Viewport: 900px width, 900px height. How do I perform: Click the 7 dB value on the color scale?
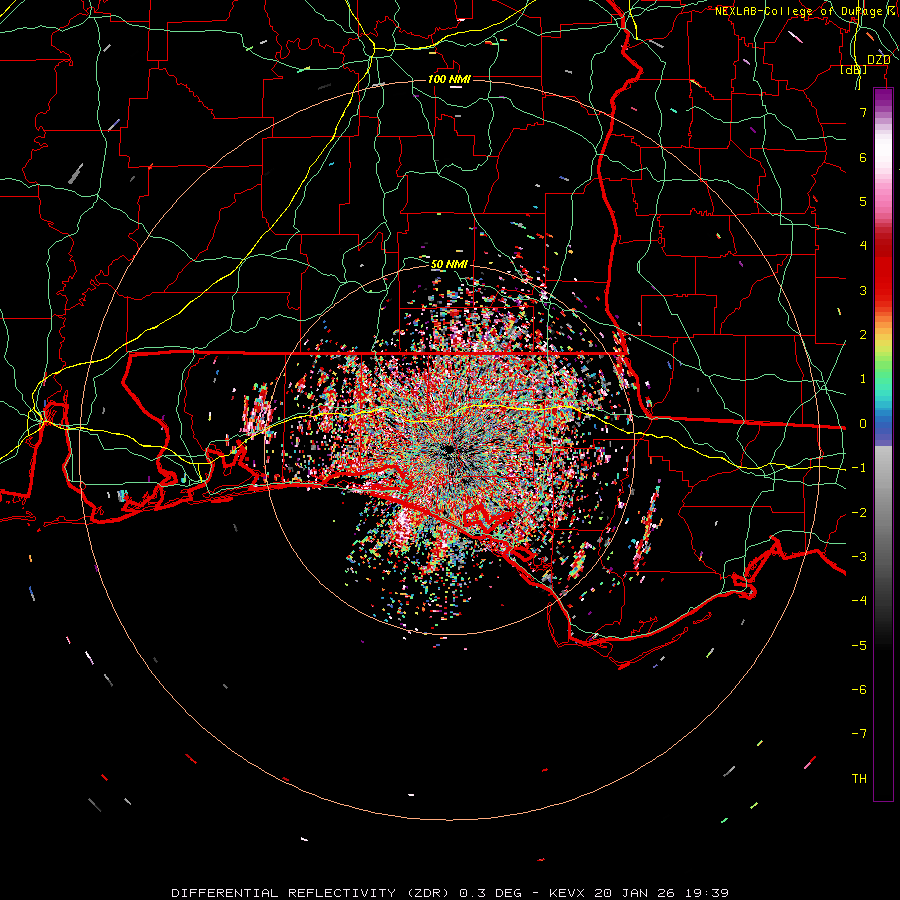pos(863,112)
